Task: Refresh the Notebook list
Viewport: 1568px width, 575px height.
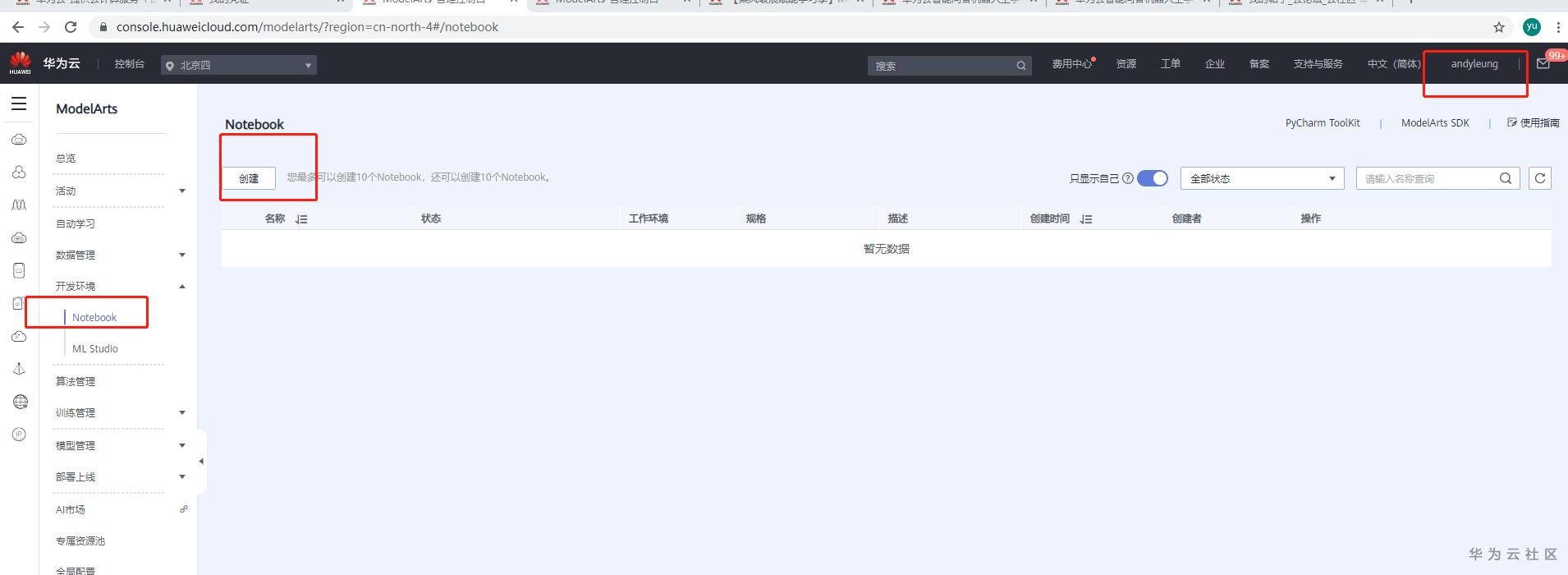Action: click(x=1540, y=178)
